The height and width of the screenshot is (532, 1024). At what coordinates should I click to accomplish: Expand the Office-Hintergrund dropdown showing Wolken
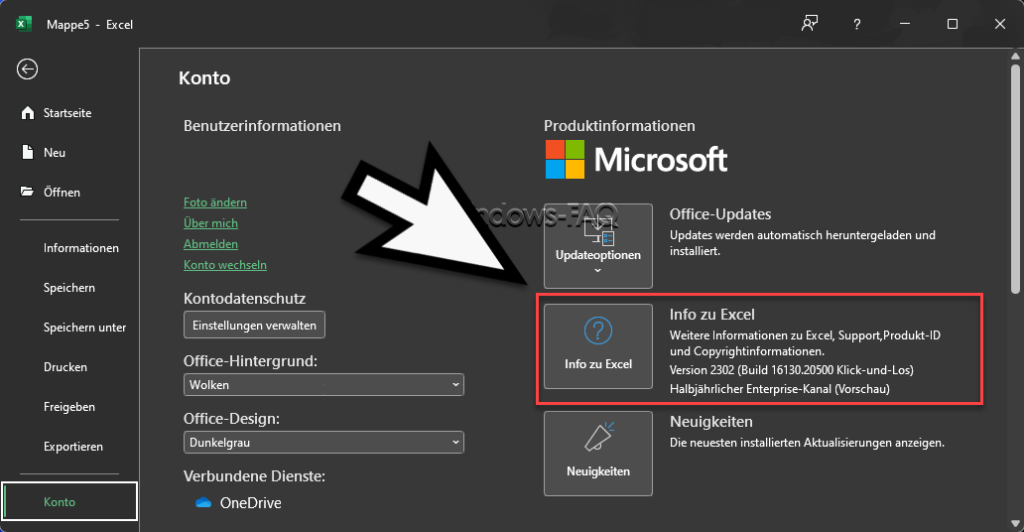[323, 385]
